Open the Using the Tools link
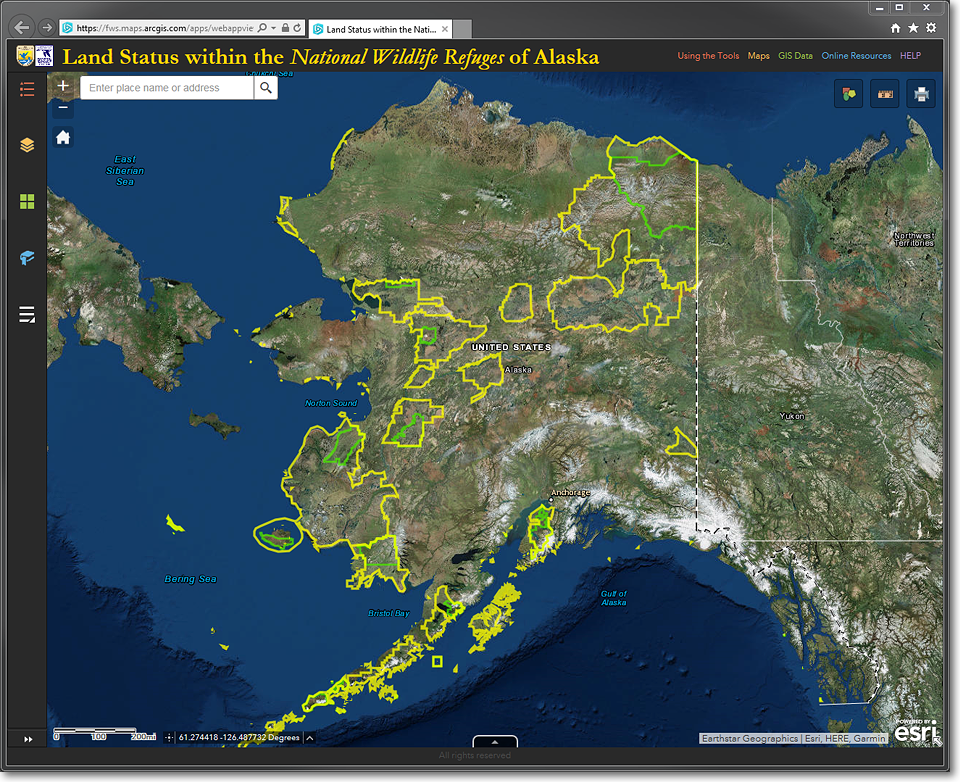The height and width of the screenshot is (782, 960). (x=708, y=56)
